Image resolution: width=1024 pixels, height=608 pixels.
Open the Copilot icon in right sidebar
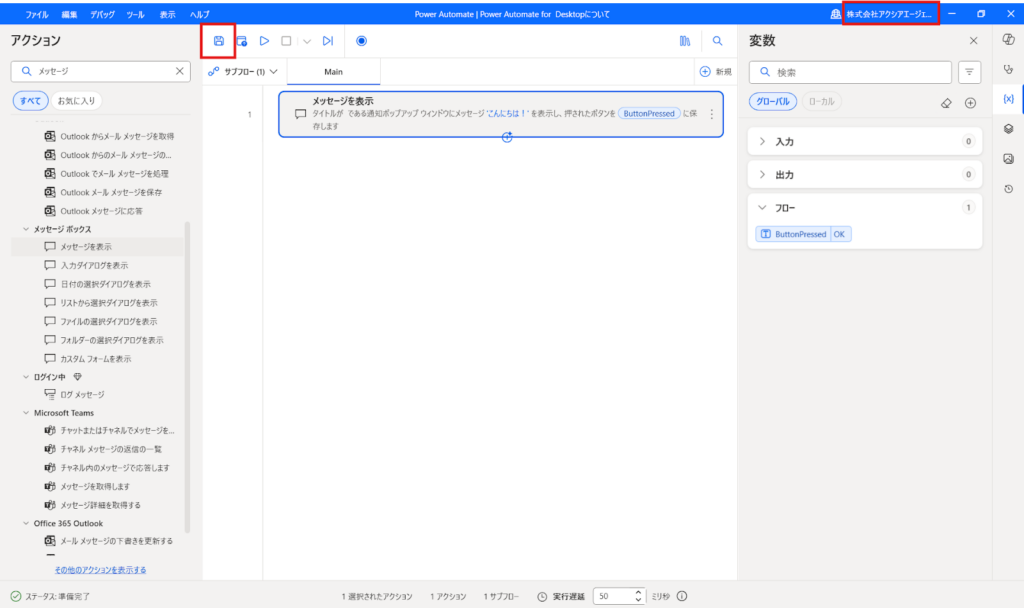1008,39
